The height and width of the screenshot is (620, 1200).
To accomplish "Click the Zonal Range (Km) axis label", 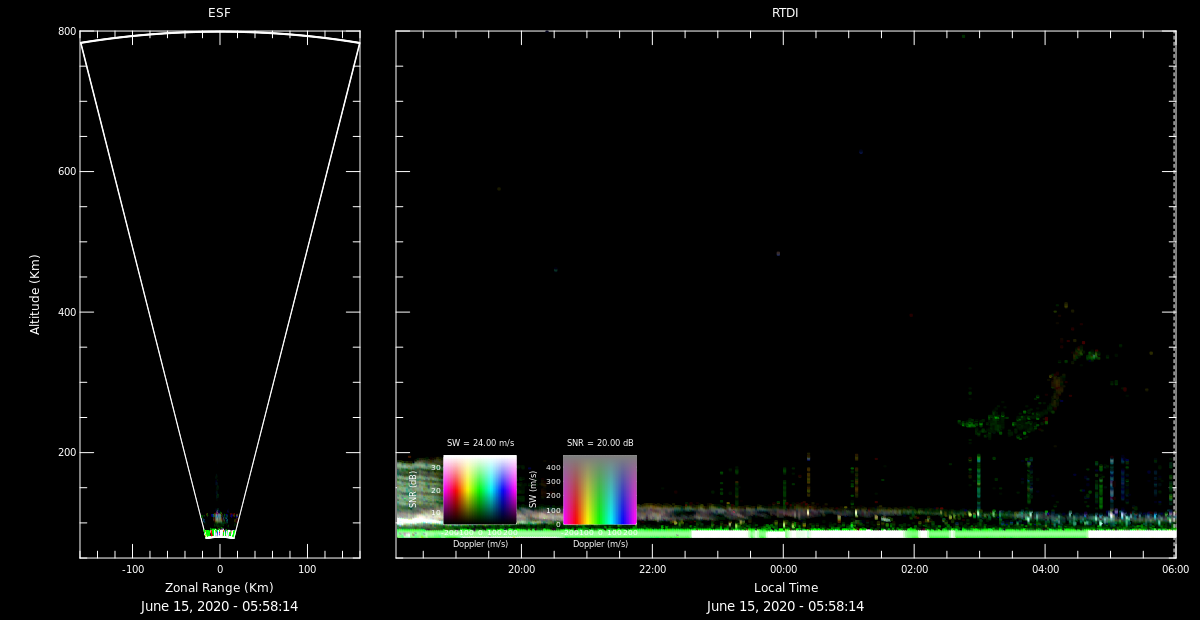I will click(219, 588).
